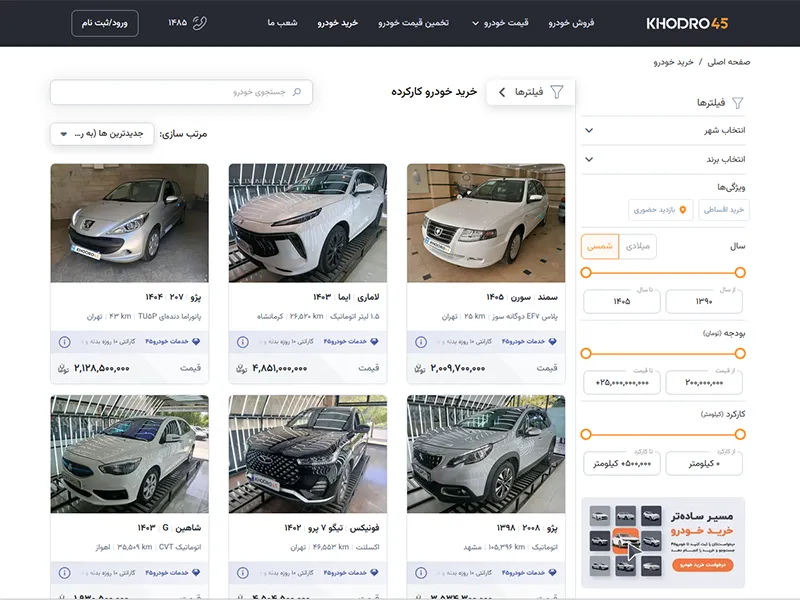Click the year slider left handle
Image resolution: width=800 pixels, height=600 pixels.
tap(586, 272)
